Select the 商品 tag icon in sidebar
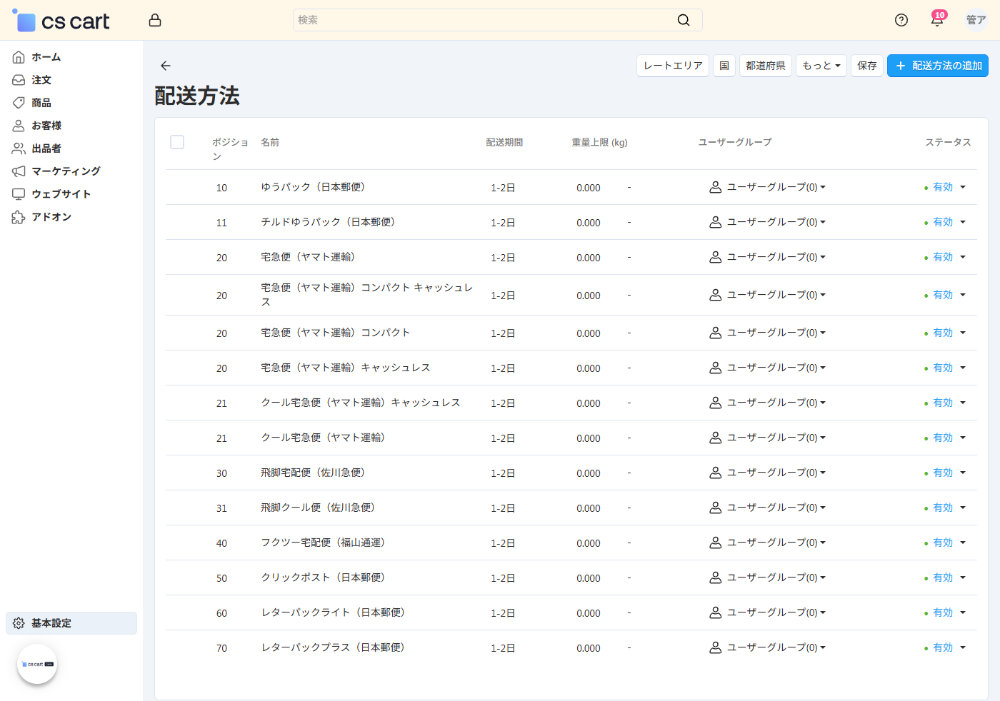Image resolution: width=1000 pixels, height=701 pixels. tap(19, 102)
